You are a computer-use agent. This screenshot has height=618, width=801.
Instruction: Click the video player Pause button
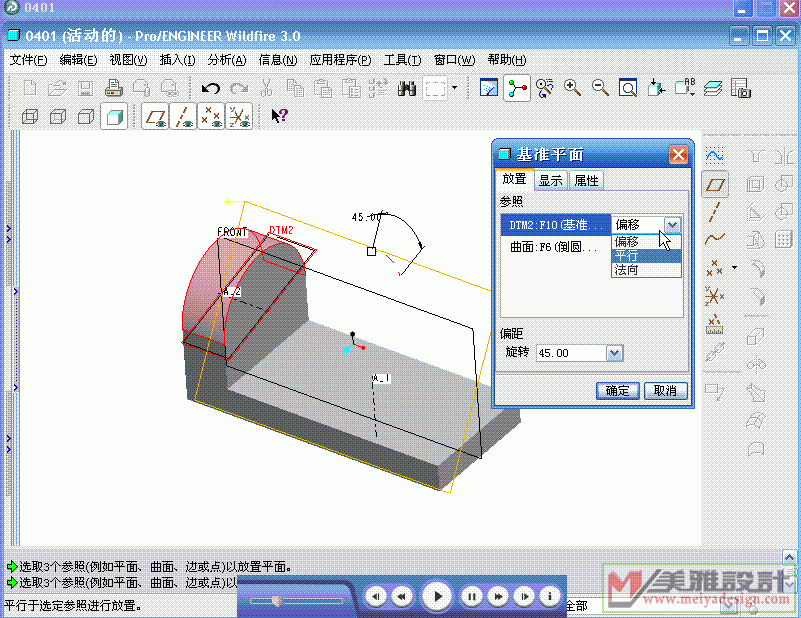pos(472,596)
